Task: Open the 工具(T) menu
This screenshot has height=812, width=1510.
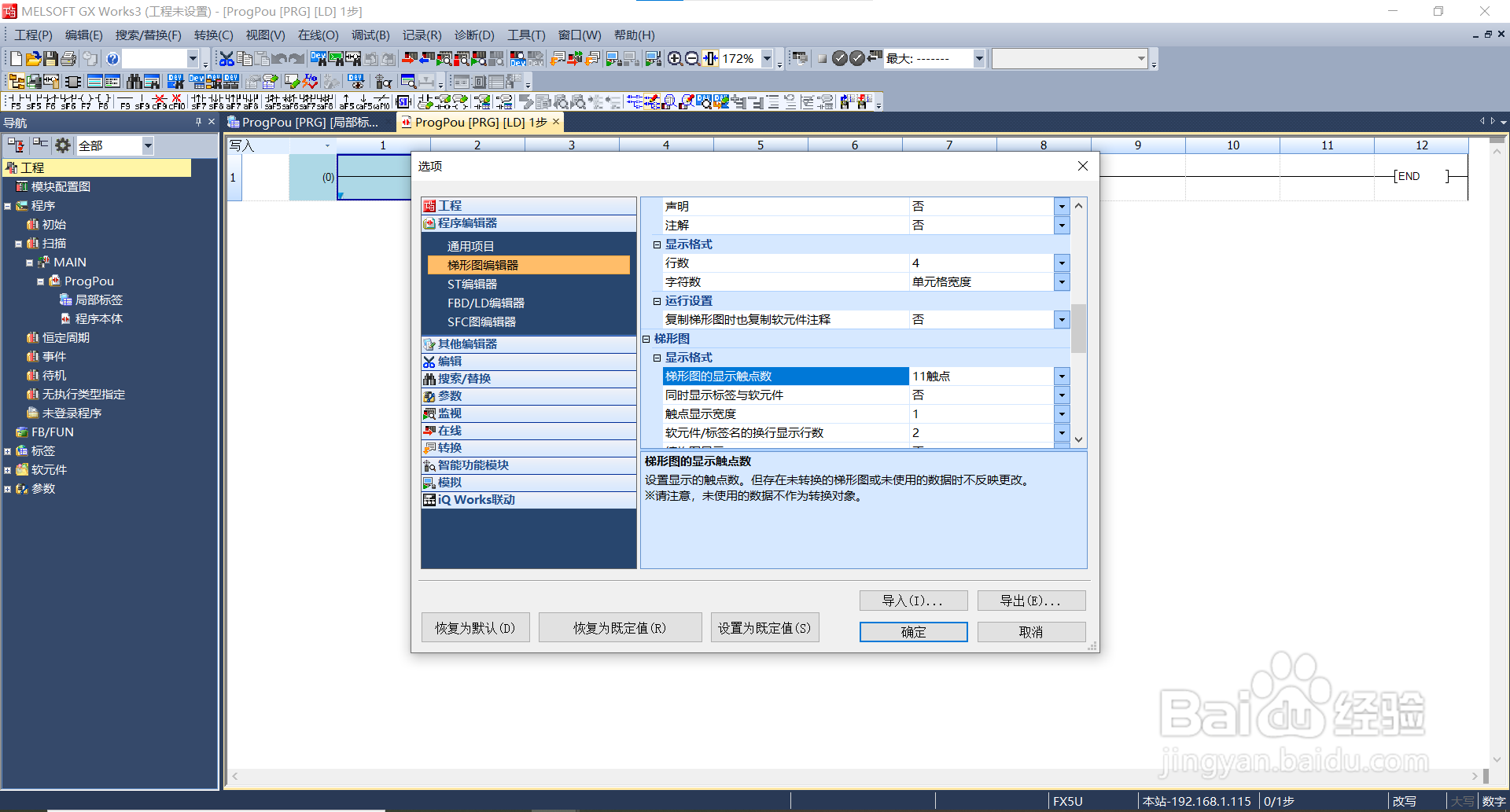Action: [526, 35]
